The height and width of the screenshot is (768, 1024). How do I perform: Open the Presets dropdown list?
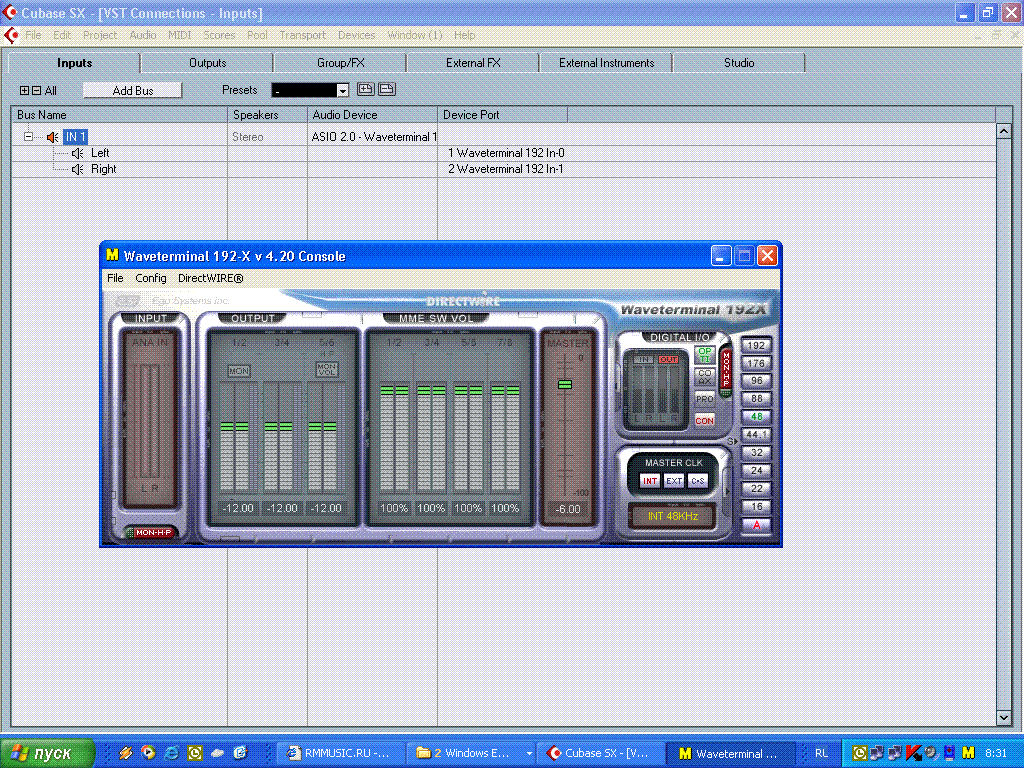click(x=342, y=91)
